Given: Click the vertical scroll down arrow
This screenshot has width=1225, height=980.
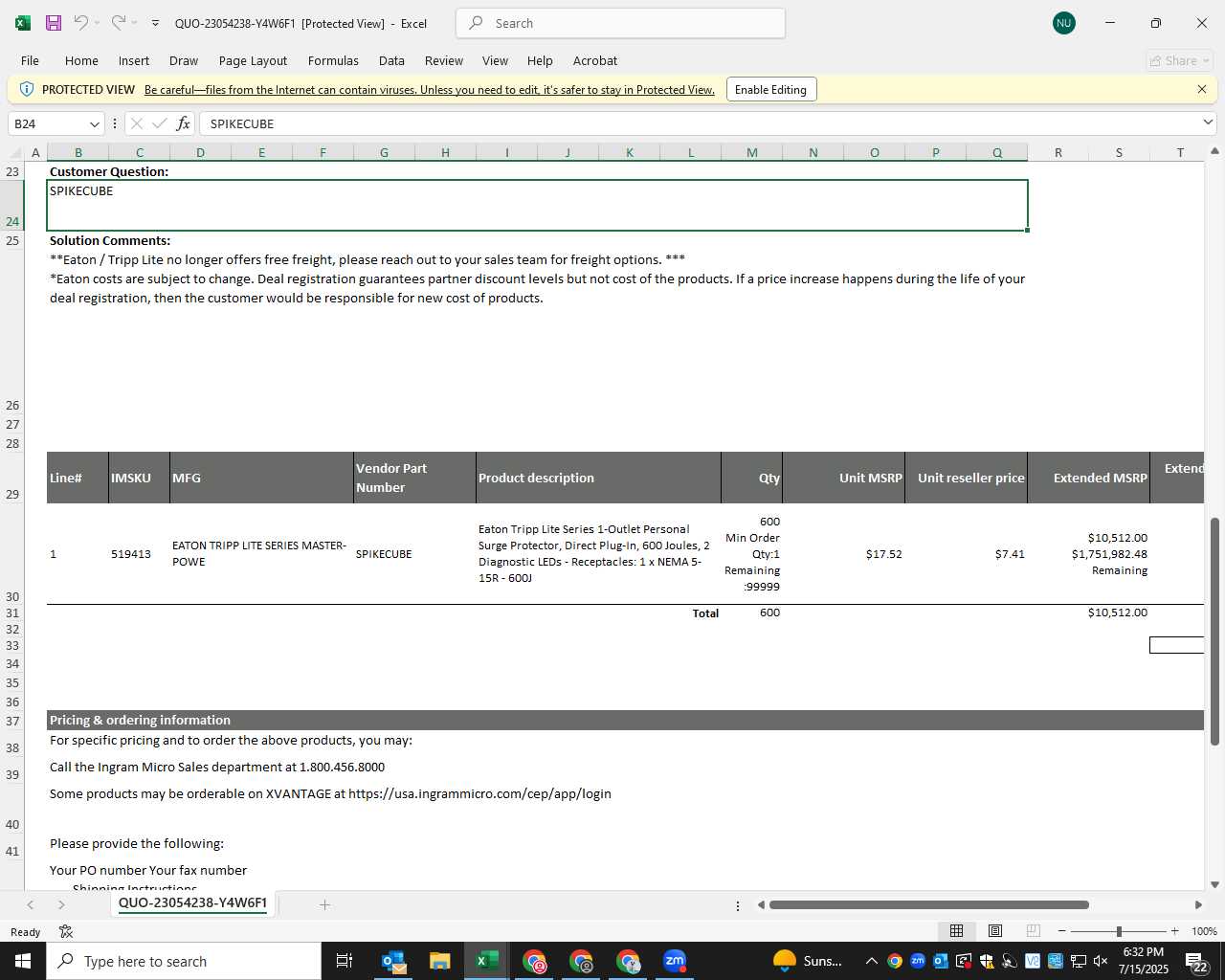Looking at the screenshot, I should [1214, 884].
